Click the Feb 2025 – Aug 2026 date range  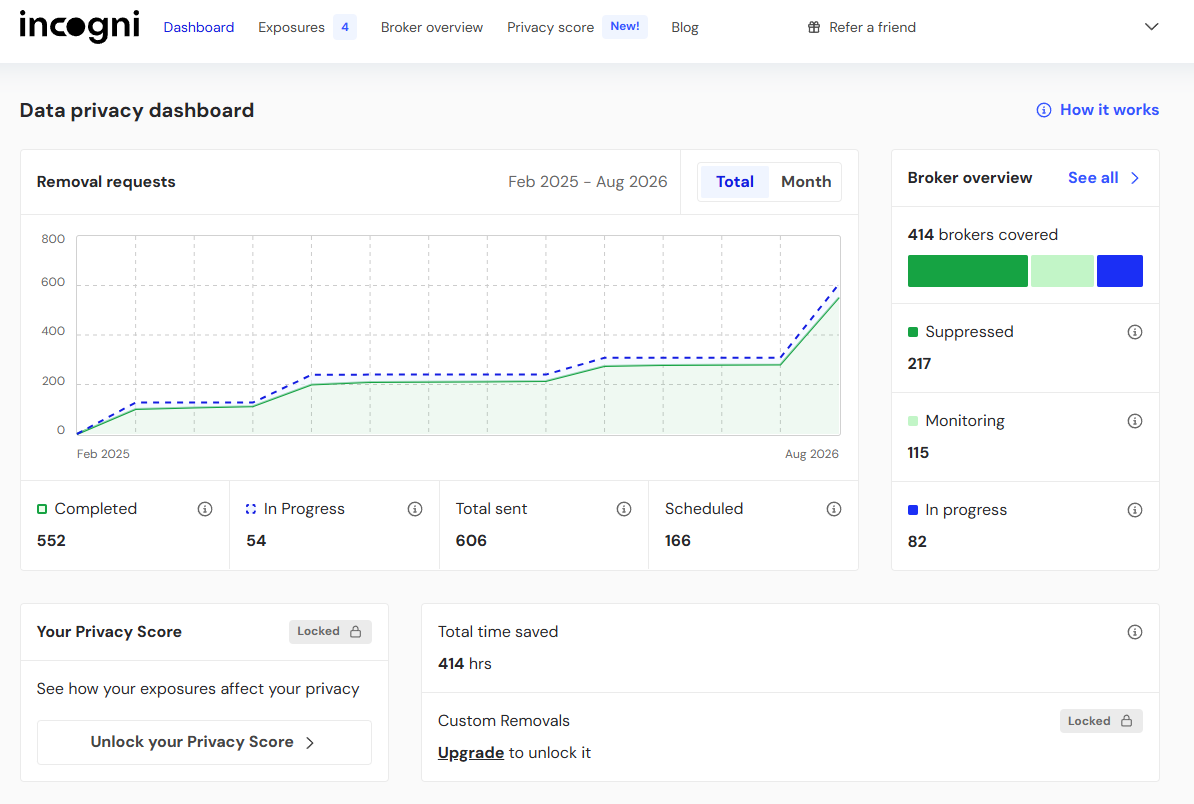[587, 182]
